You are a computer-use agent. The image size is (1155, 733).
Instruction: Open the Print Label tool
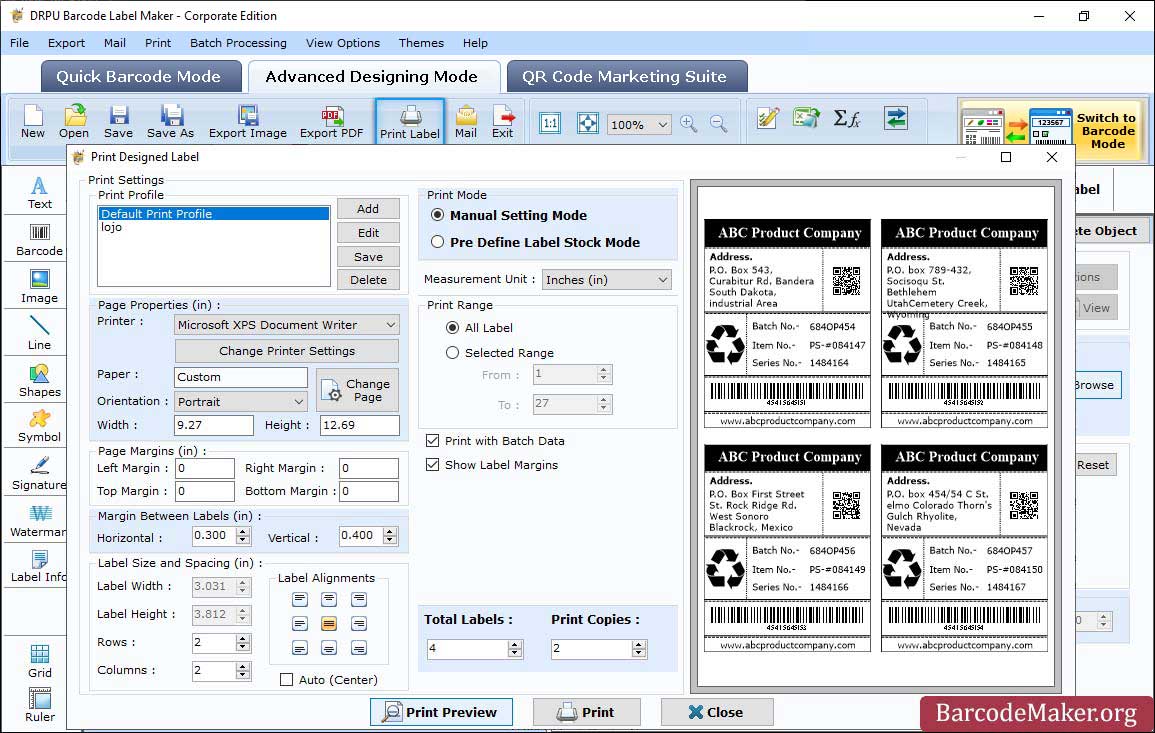[410, 122]
